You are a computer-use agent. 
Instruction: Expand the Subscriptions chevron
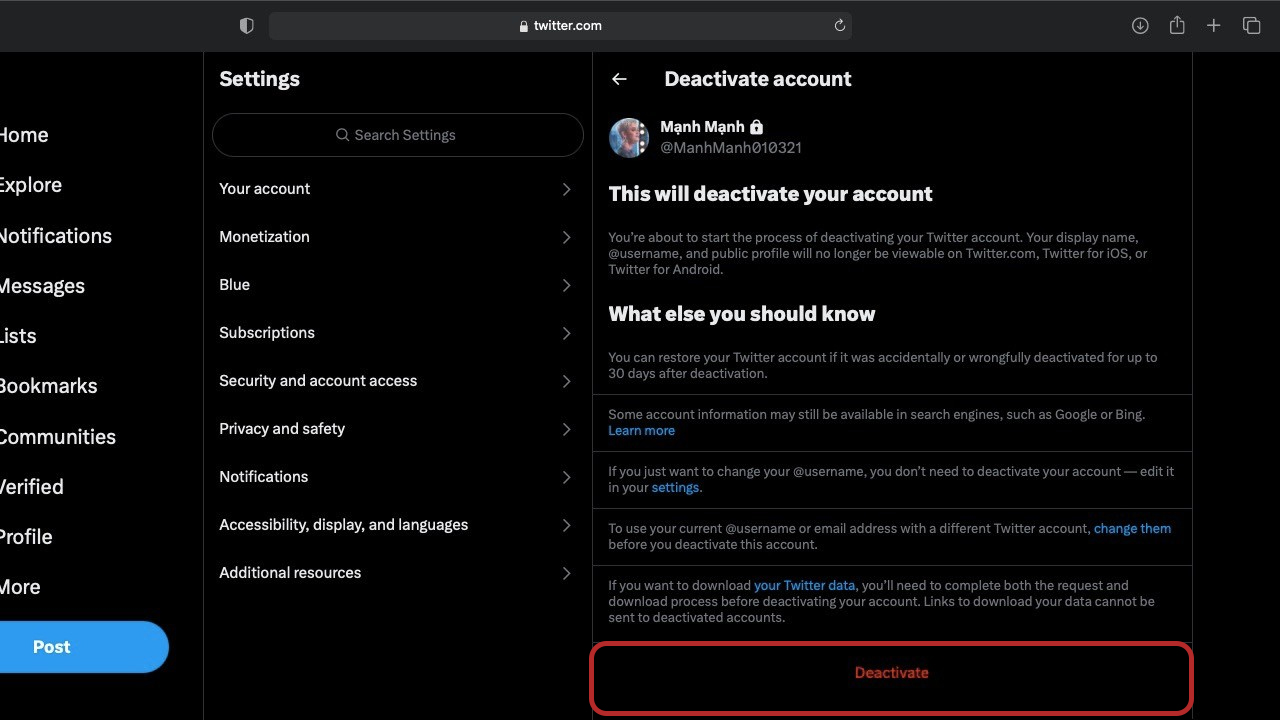pyautogui.click(x=566, y=333)
